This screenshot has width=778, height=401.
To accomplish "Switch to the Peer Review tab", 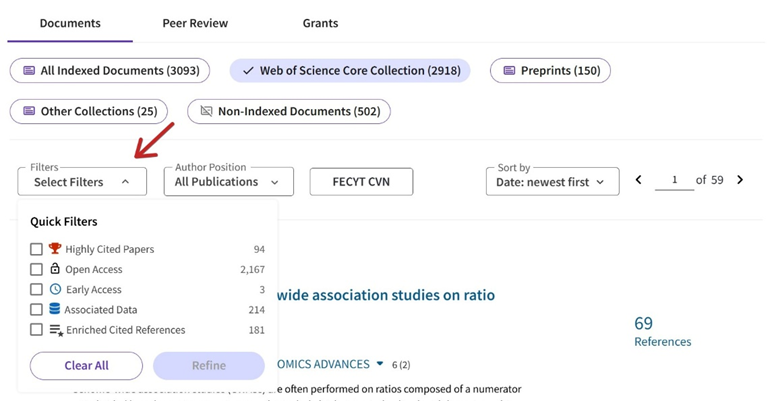I will pos(195,23).
